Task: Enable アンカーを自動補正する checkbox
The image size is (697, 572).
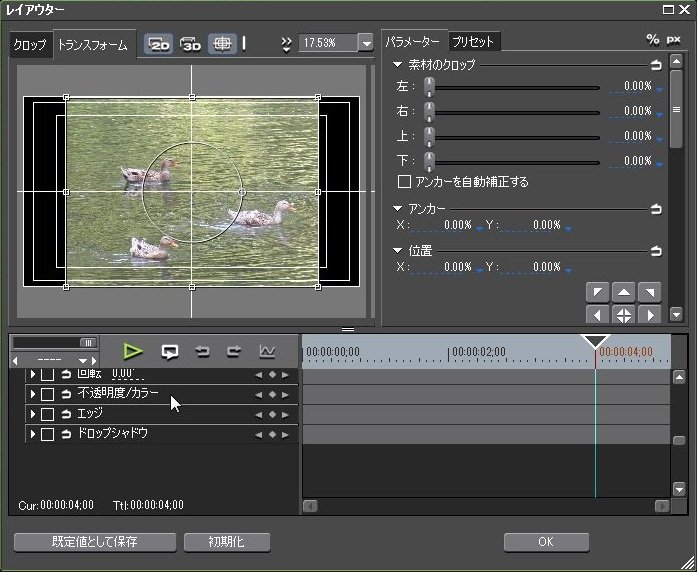Action: 404,181
